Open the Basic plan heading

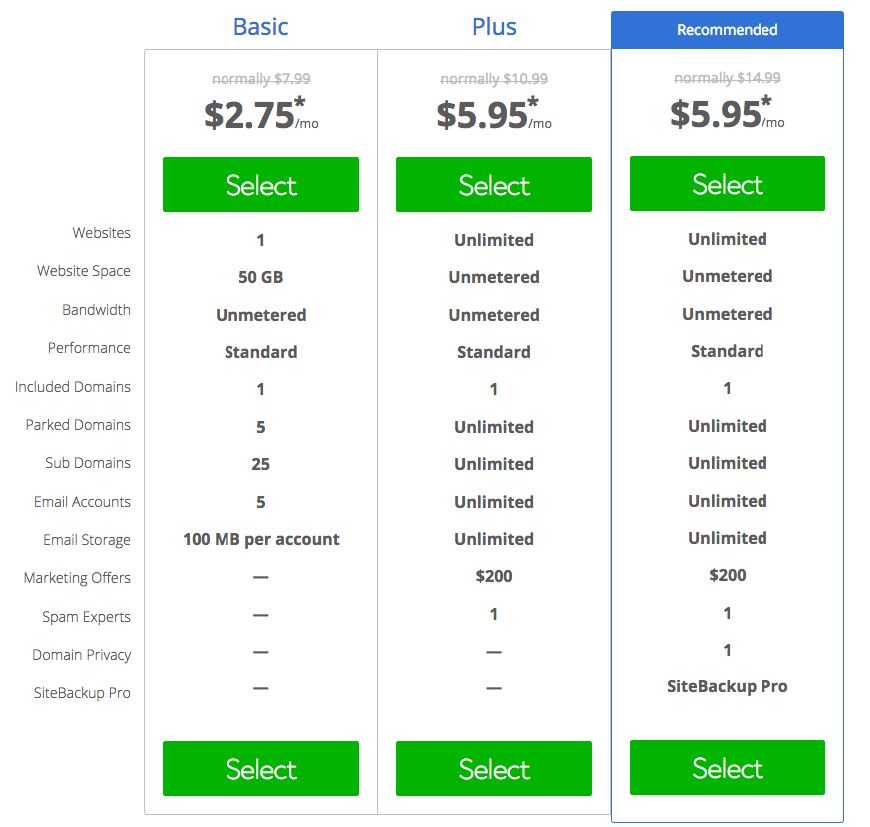click(260, 27)
